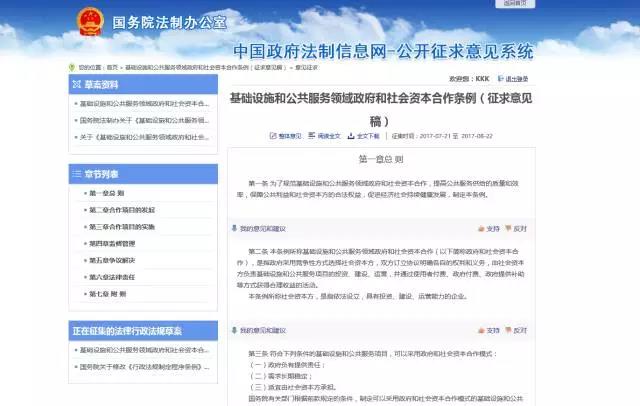Open 阅读全文 to read full text
640x406 pixels.
(x=327, y=135)
